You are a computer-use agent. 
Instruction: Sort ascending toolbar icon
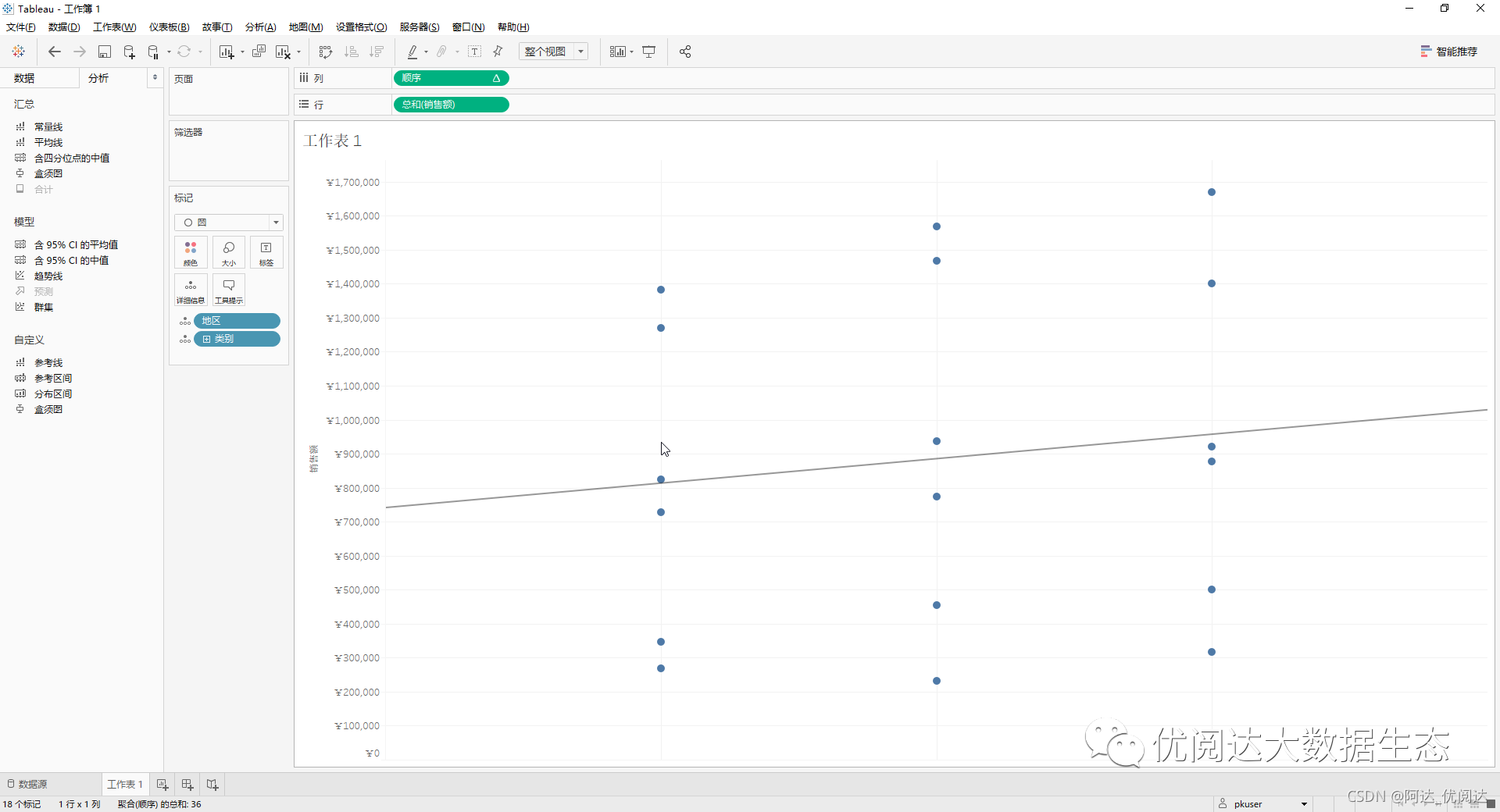tap(352, 52)
